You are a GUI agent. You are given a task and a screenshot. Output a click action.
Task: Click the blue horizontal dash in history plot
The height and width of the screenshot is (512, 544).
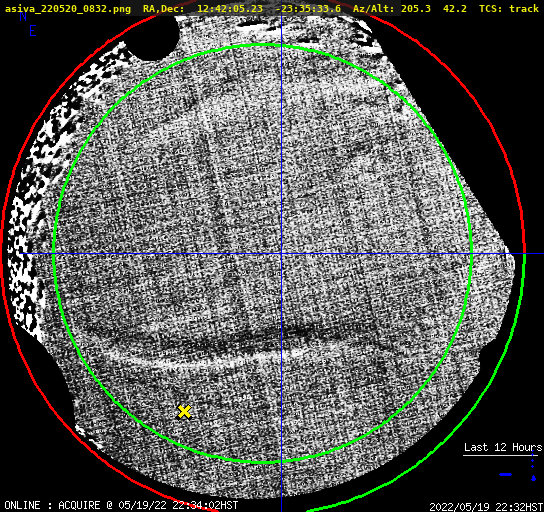pyautogui.click(x=505, y=475)
